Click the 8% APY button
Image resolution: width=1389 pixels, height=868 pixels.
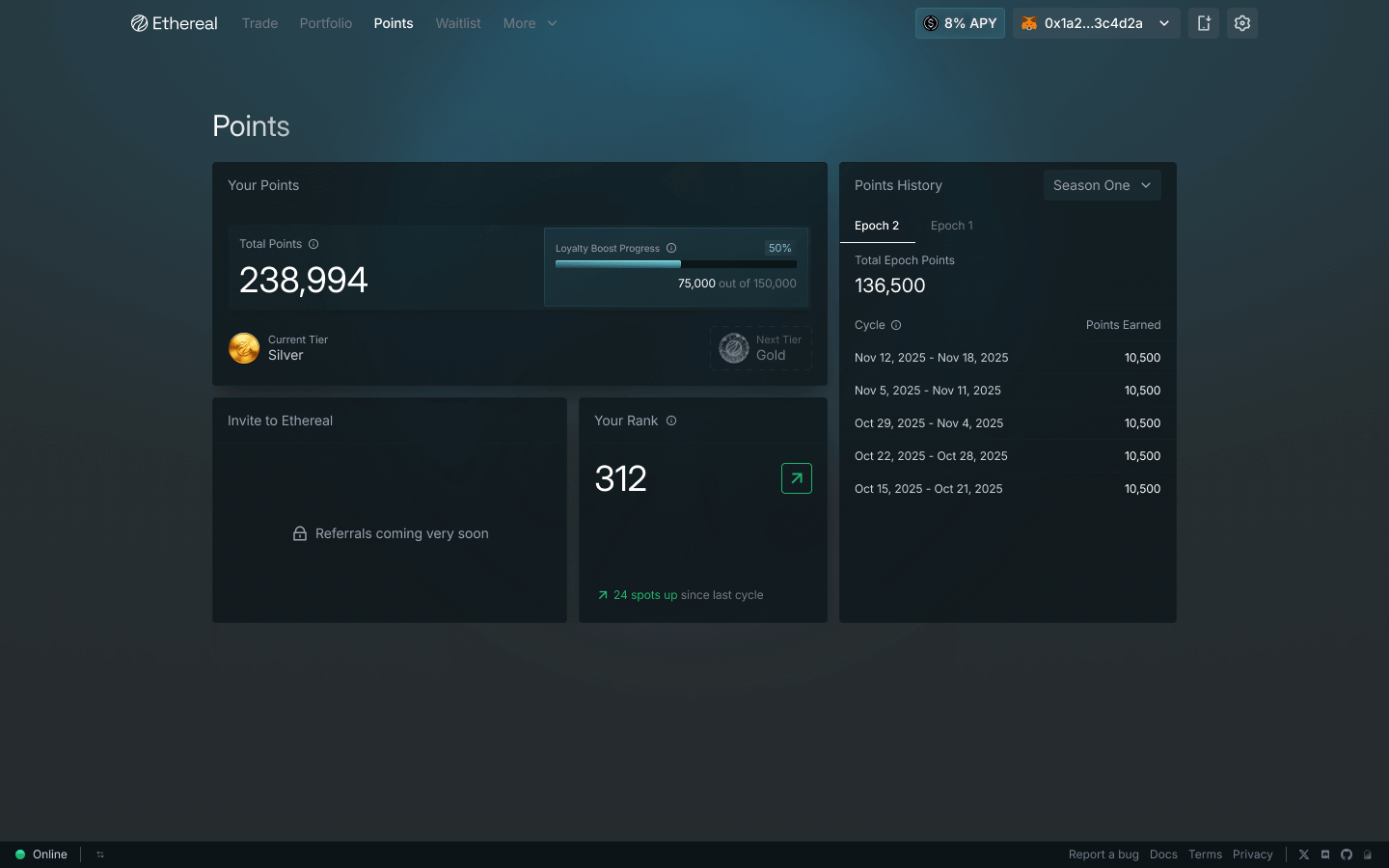coord(960,22)
